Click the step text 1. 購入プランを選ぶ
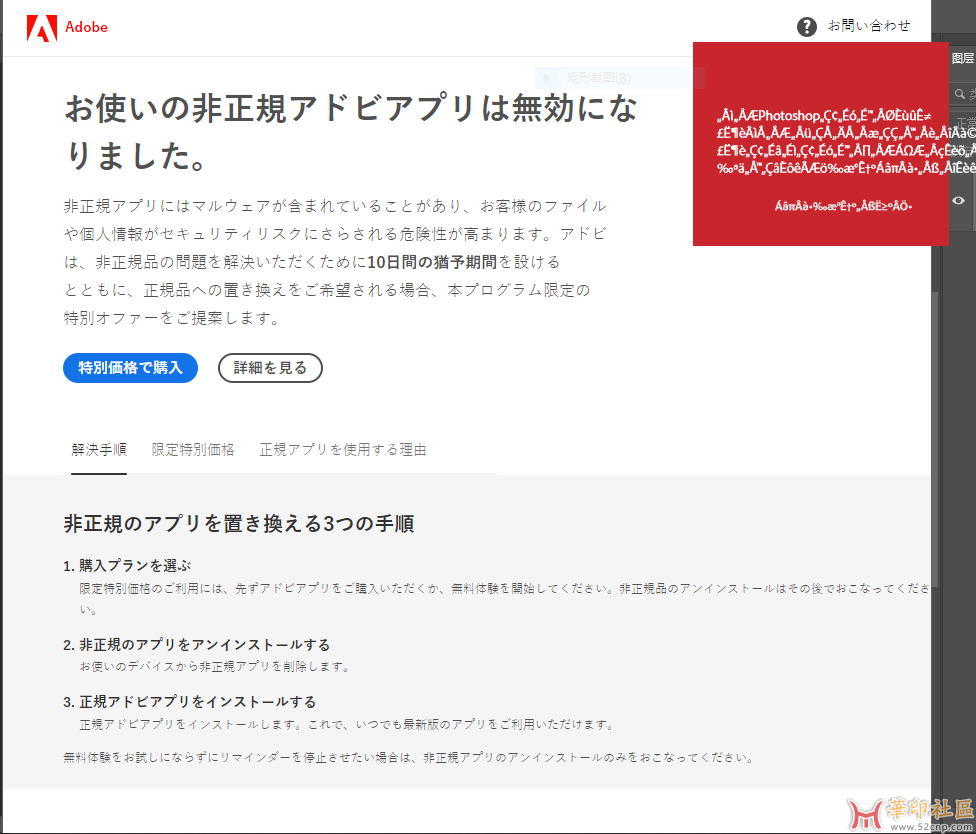 pos(127,566)
